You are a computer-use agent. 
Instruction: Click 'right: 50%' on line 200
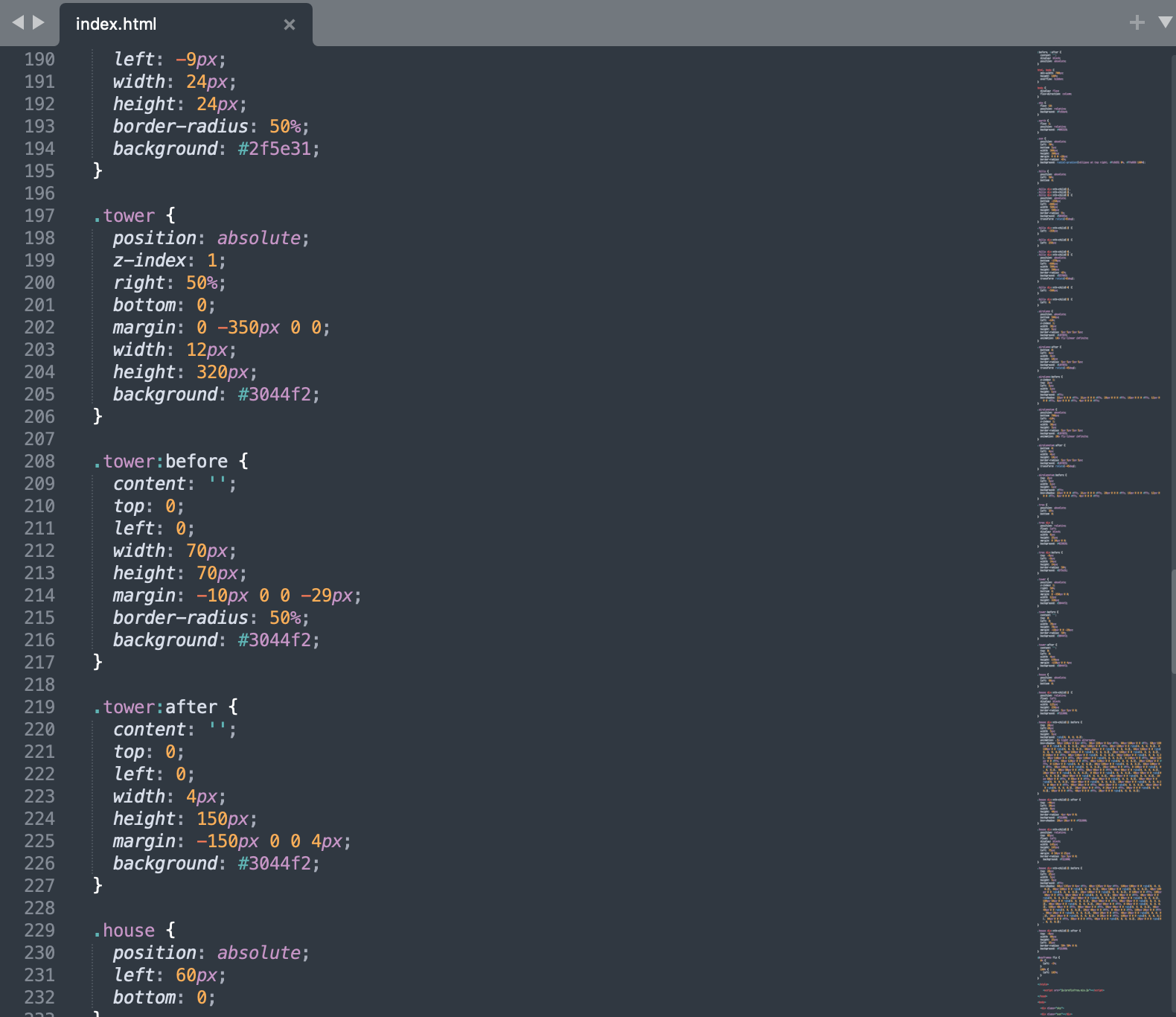(x=165, y=283)
